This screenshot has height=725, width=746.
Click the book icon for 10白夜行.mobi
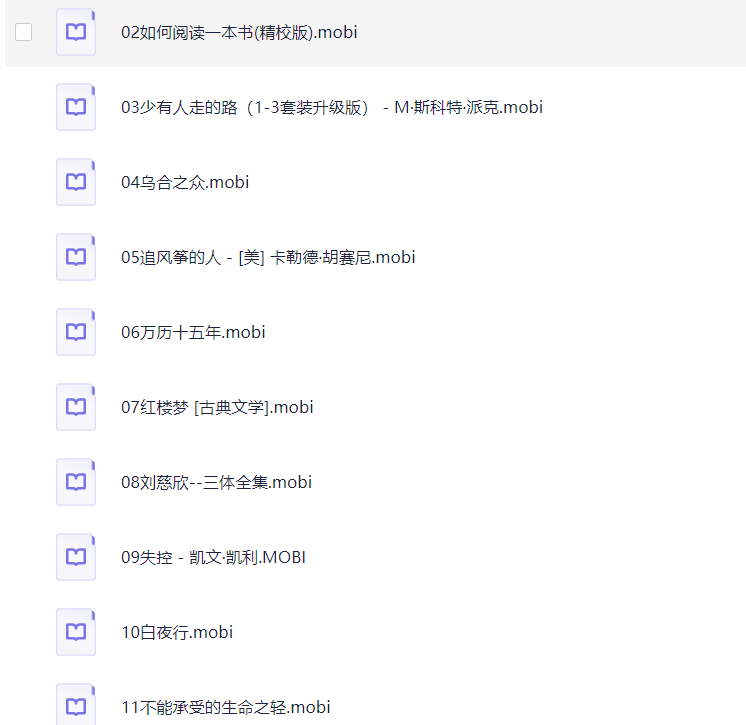(x=76, y=632)
